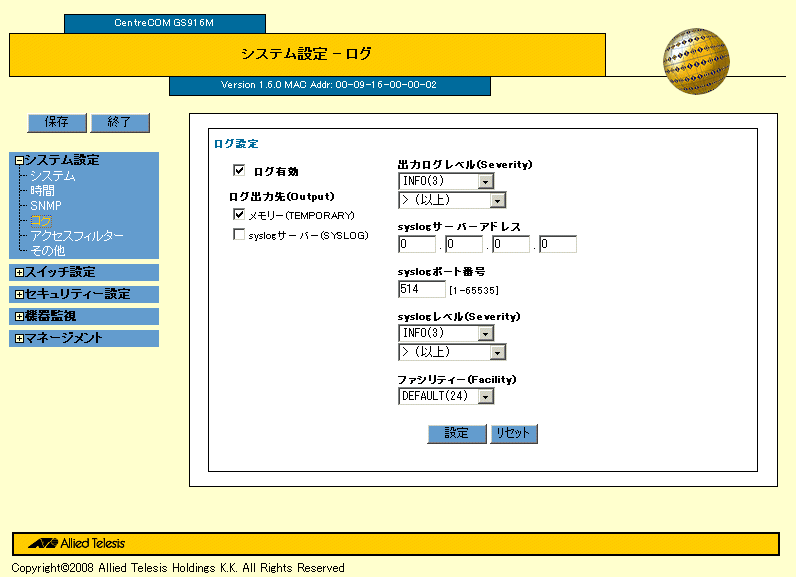This screenshot has width=796, height=577.
Task: Expand the マネージメント menu section
Action: click(x=19, y=338)
